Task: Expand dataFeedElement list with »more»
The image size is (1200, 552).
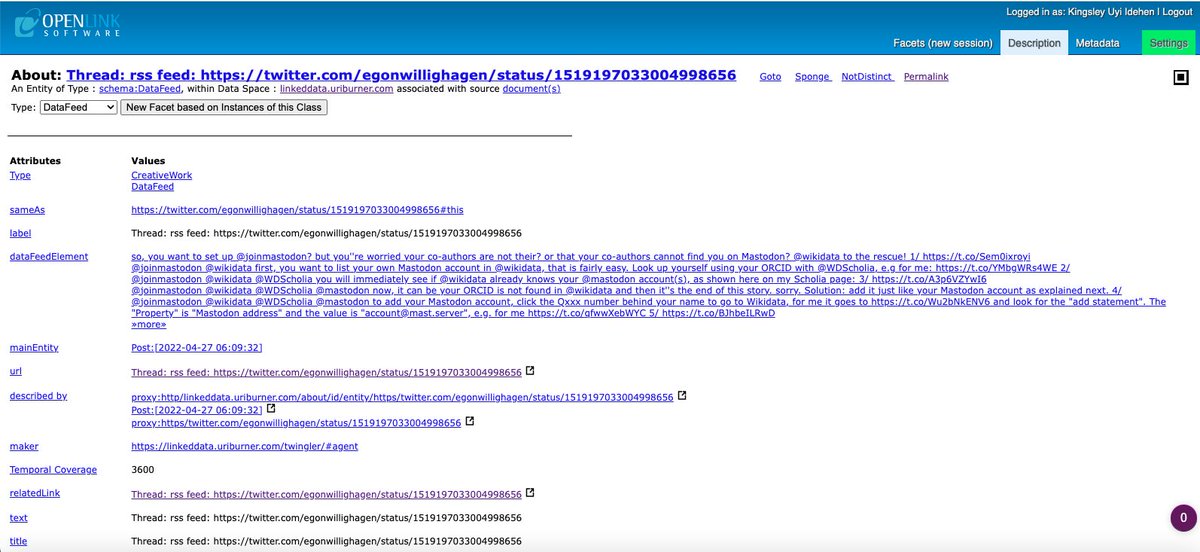Action: click(149, 324)
